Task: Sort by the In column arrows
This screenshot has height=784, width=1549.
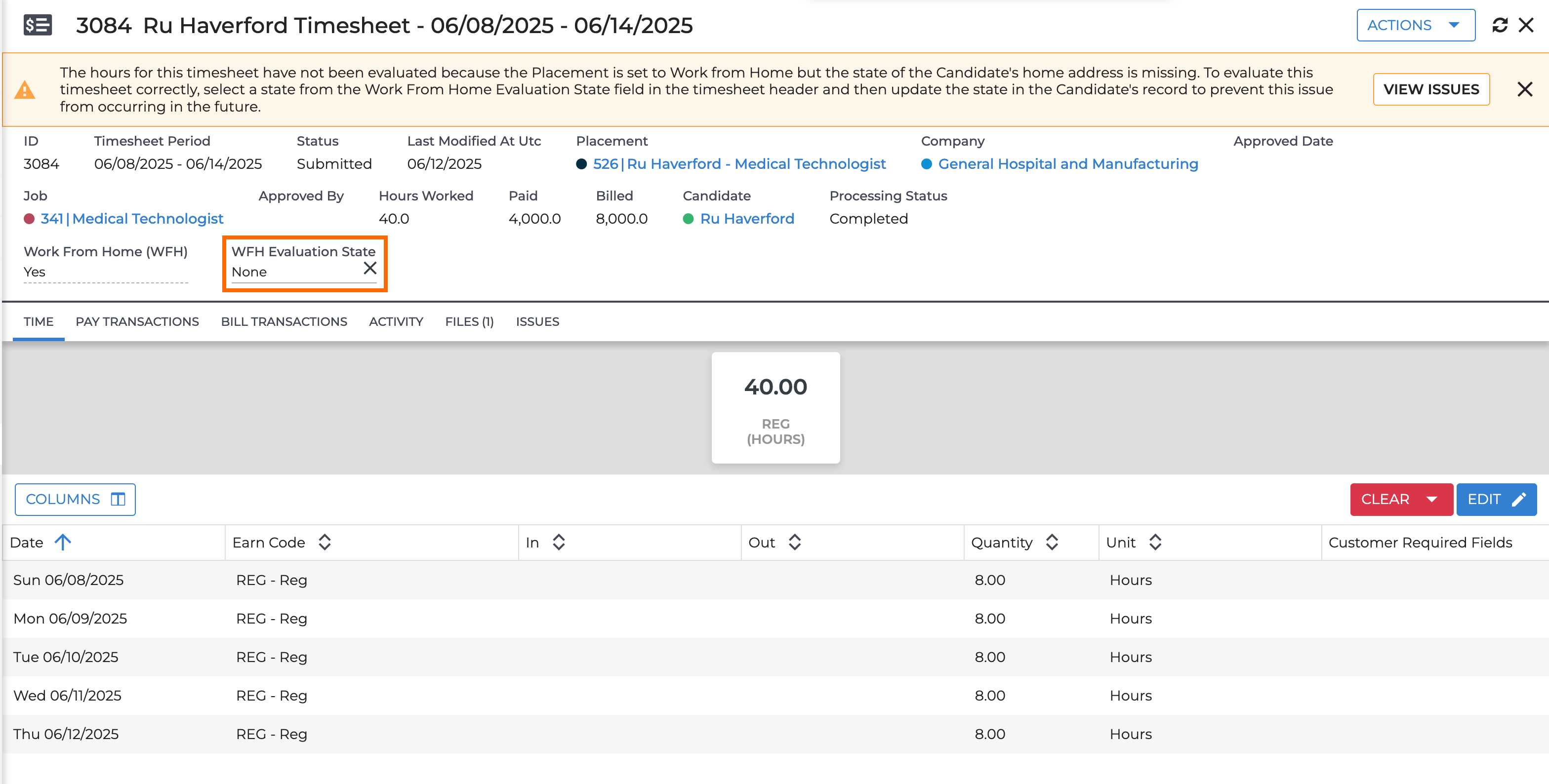Action: point(559,543)
